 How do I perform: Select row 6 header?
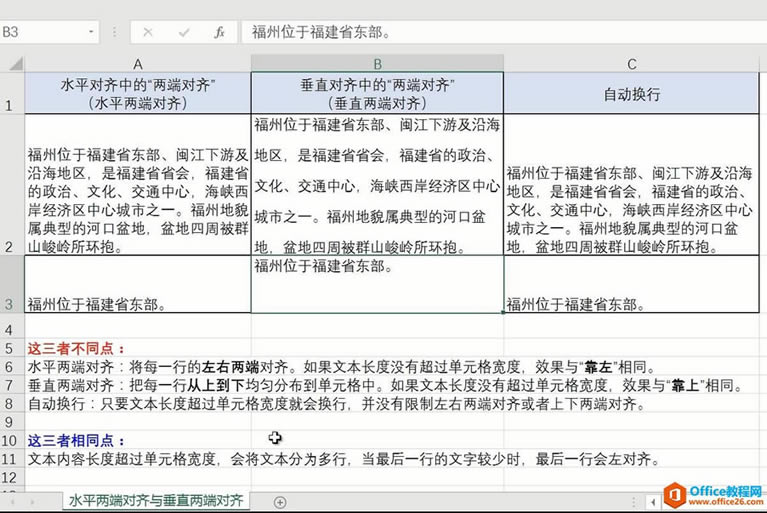[12, 367]
